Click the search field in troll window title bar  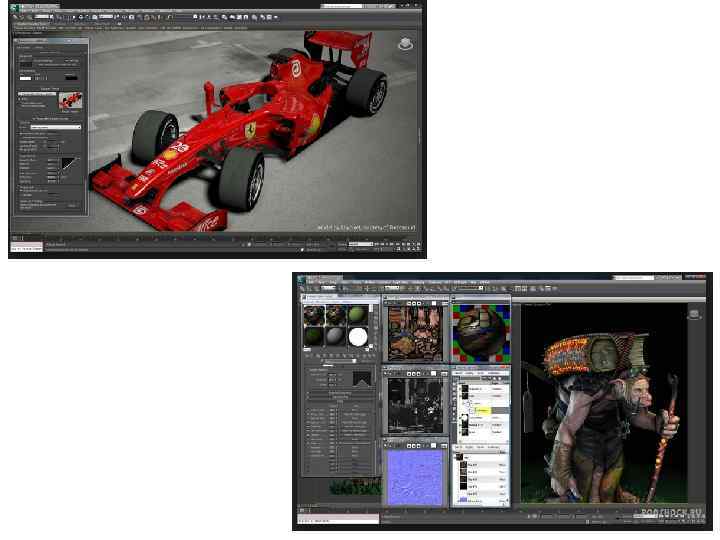[634, 277]
